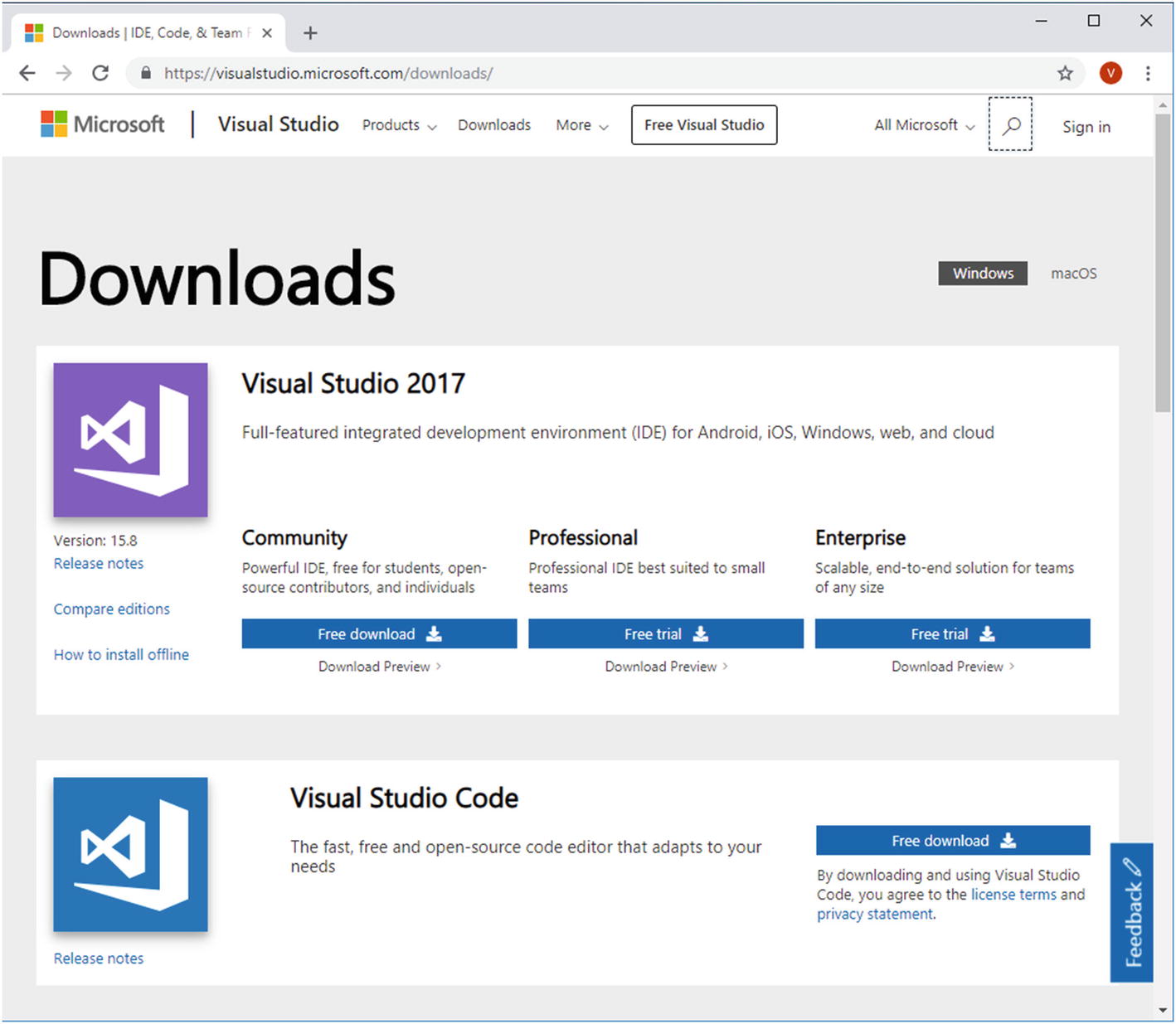Open Release notes under Version 15.8
Image resolution: width=1176 pixels, height=1024 pixels.
[99, 564]
